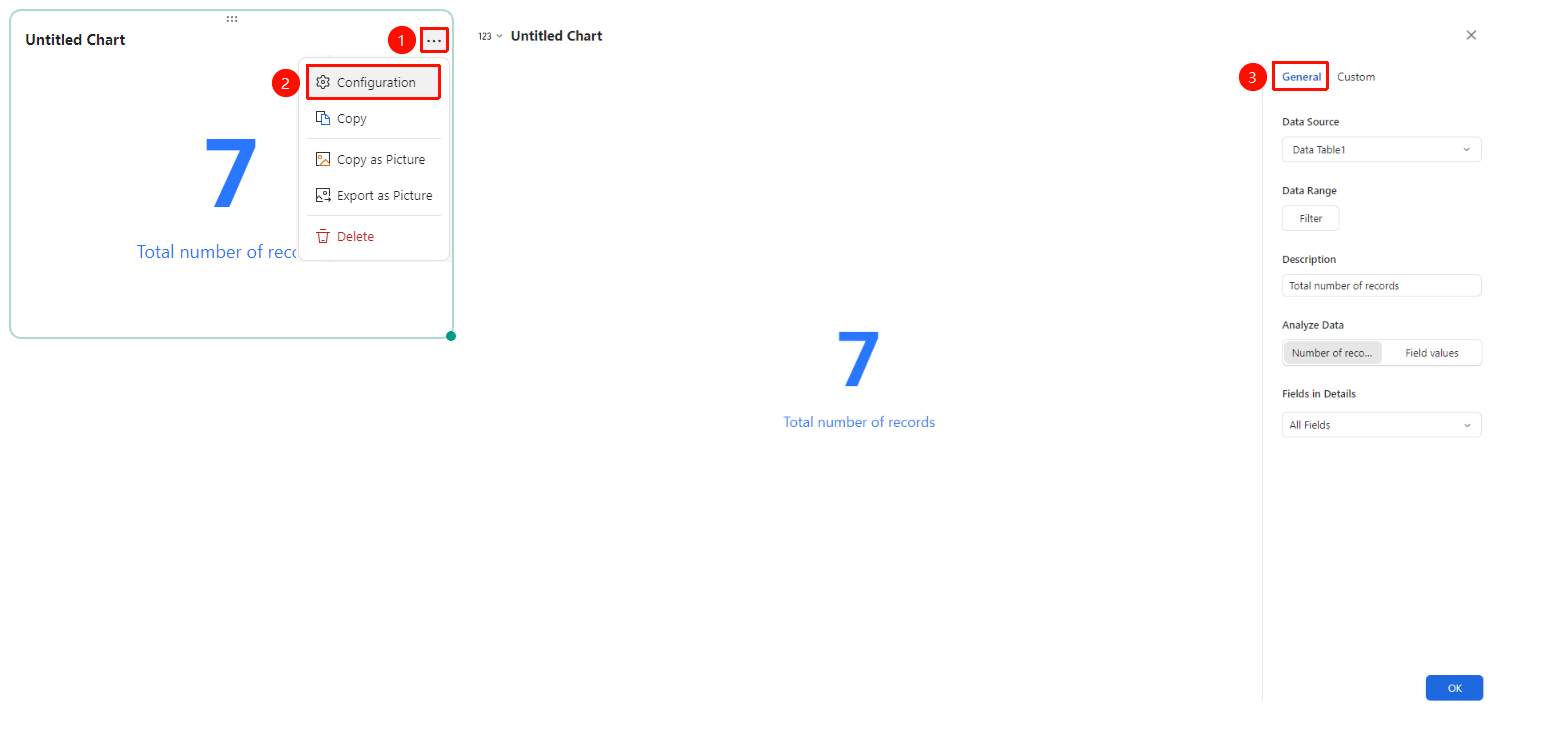Click the green resize dot on the card corner
1542x739 pixels.
coord(451,336)
